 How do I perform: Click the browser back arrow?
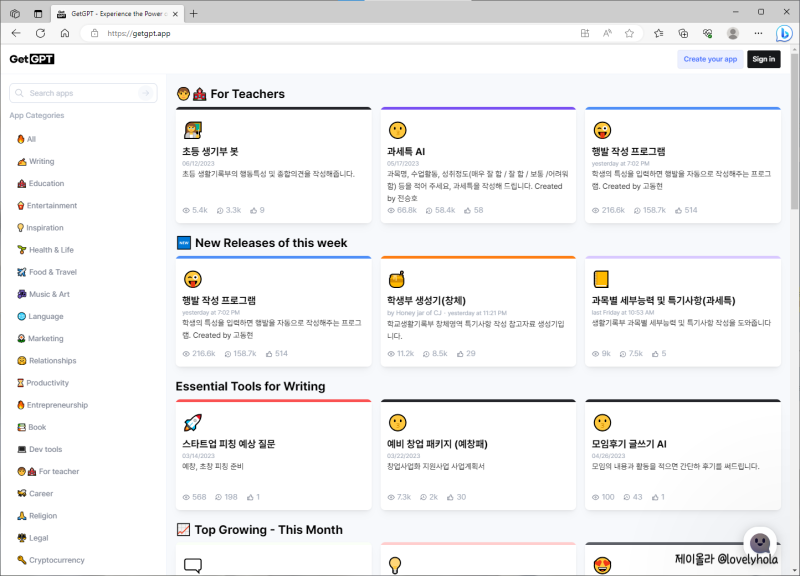tap(16, 33)
